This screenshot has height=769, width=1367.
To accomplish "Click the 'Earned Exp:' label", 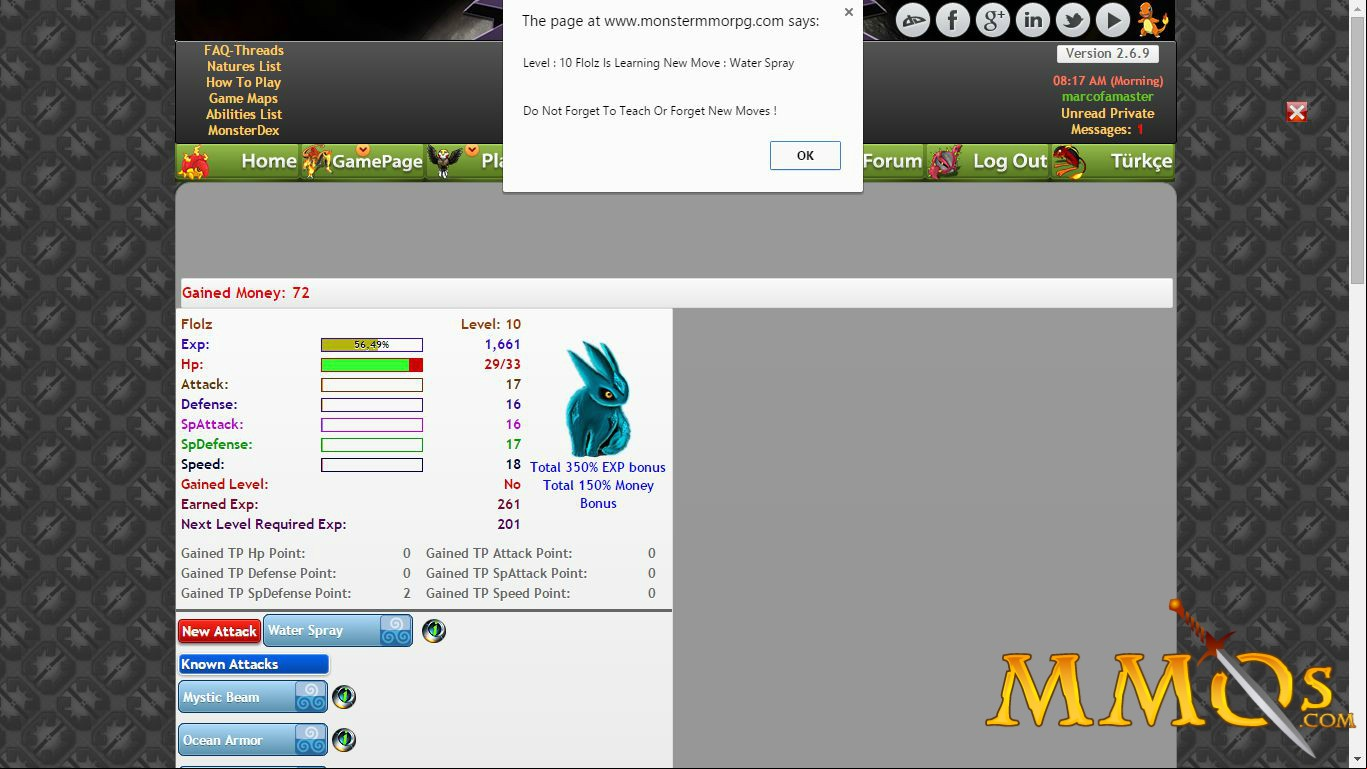I will 220,504.
